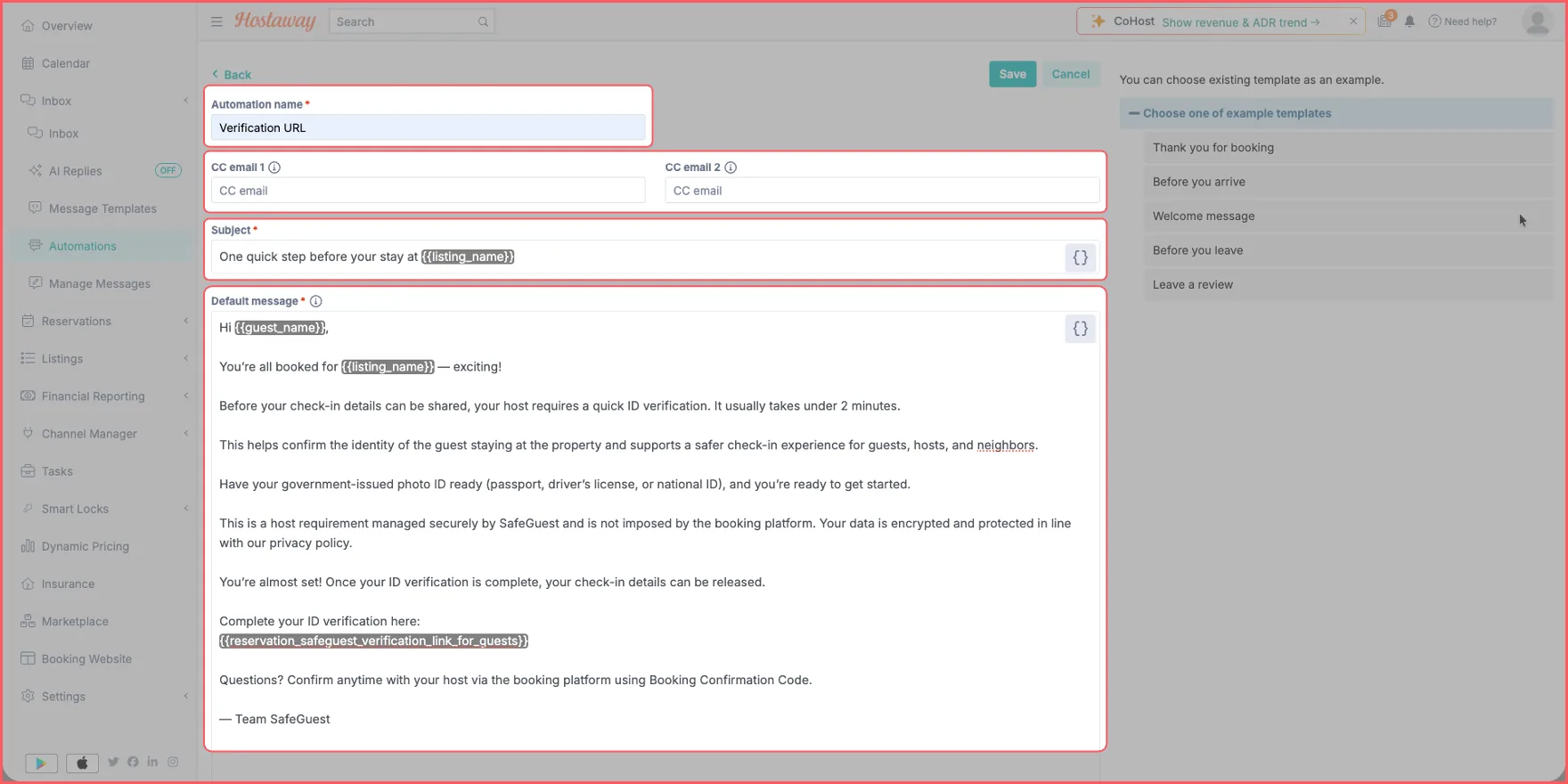The image size is (1568, 784).
Task: Click info icon next to CC email 1
Action: [x=274, y=167]
